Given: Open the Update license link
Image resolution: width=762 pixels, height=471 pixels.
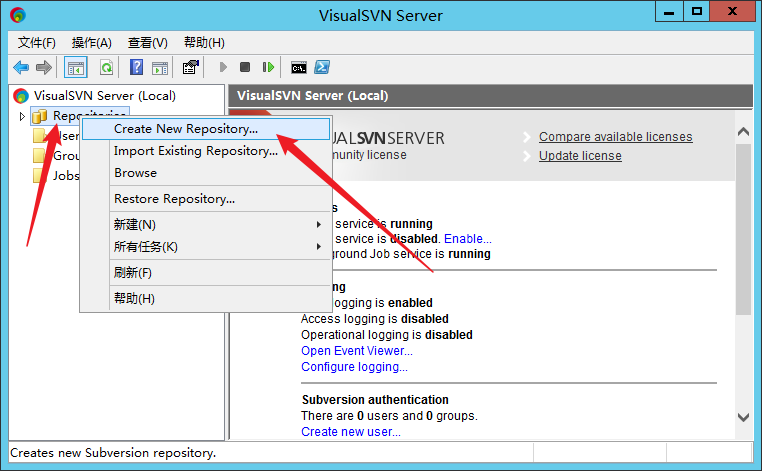Looking at the screenshot, I should pyautogui.click(x=580, y=156).
